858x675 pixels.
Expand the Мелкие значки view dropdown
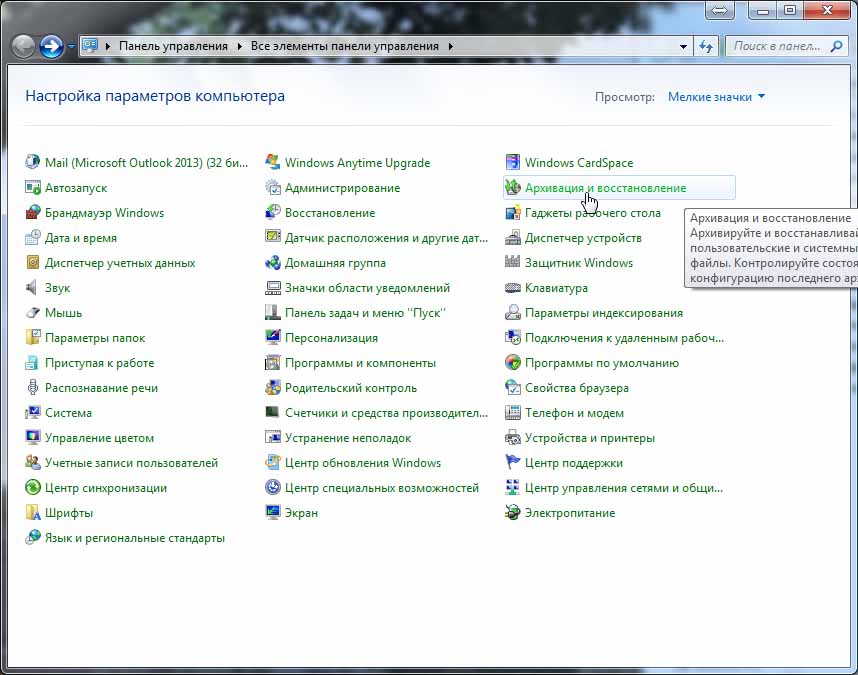(716, 97)
